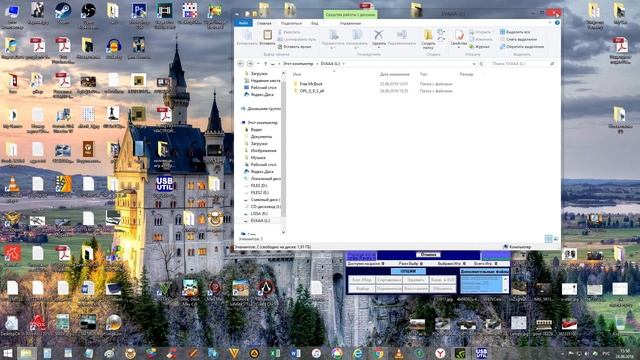The height and width of the screenshot is (360, 640).
Task: Open the Properties (Свойства) dropdown arrow
Action: click(x=459, y=47)
